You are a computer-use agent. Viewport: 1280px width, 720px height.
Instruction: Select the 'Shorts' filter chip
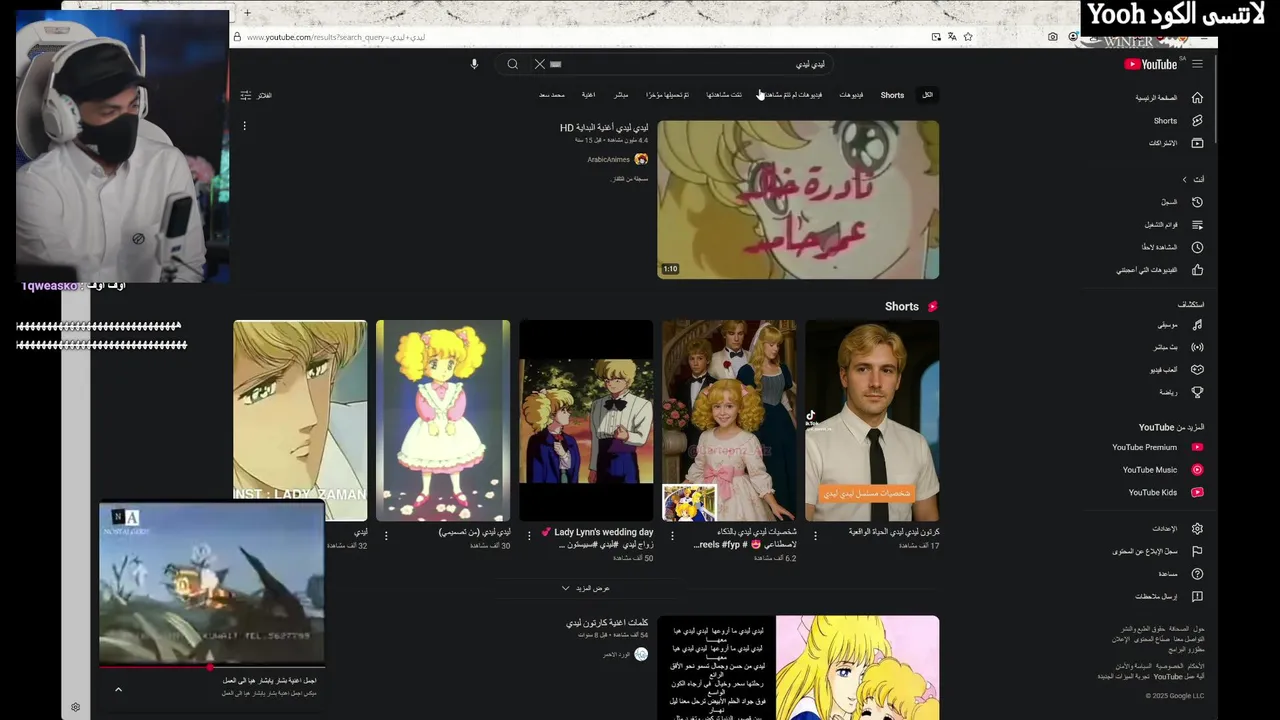pyautogui.click(x=892, y=95)
